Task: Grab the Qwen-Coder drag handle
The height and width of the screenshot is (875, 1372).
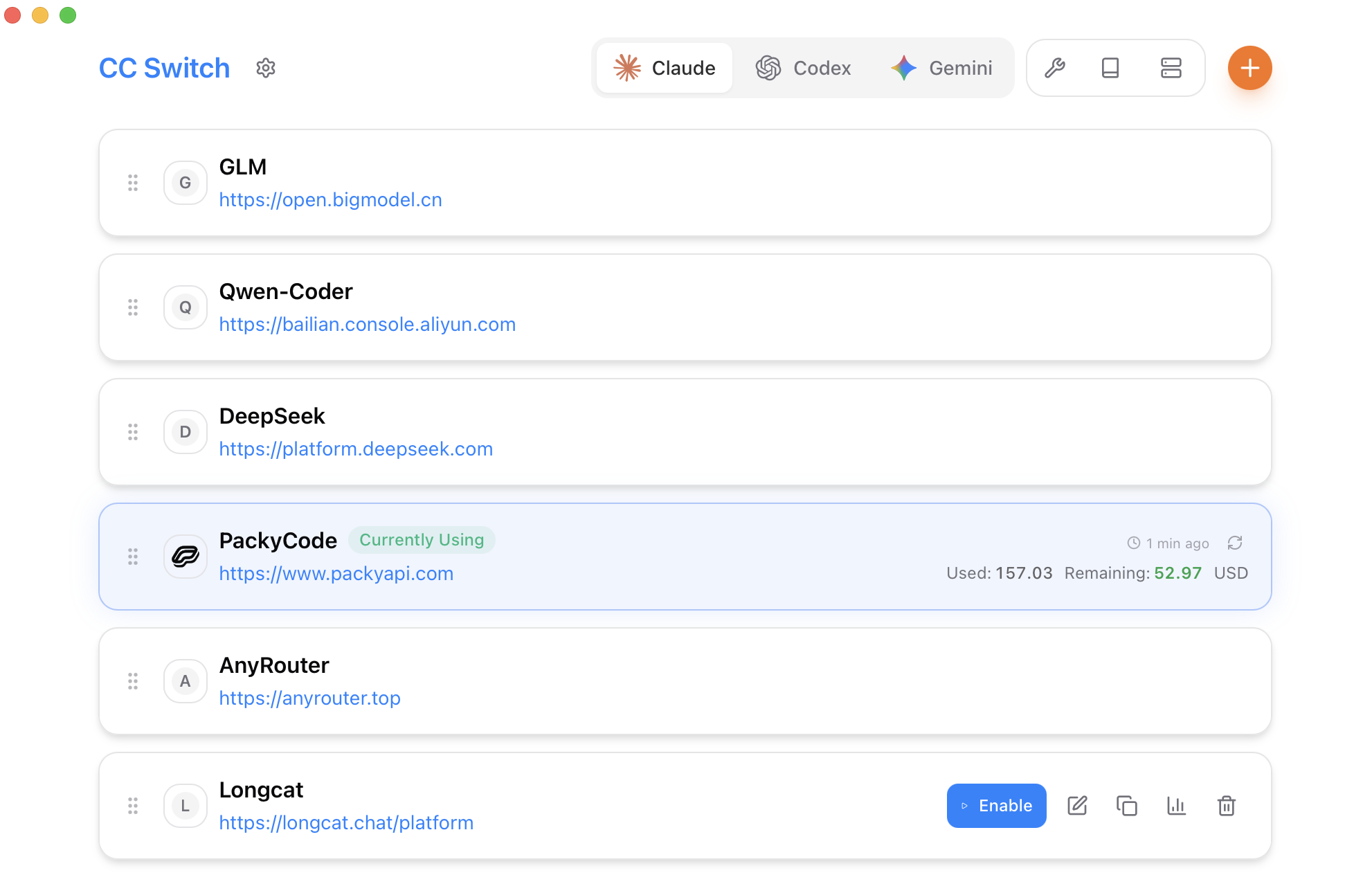Action: coord(133,307)
